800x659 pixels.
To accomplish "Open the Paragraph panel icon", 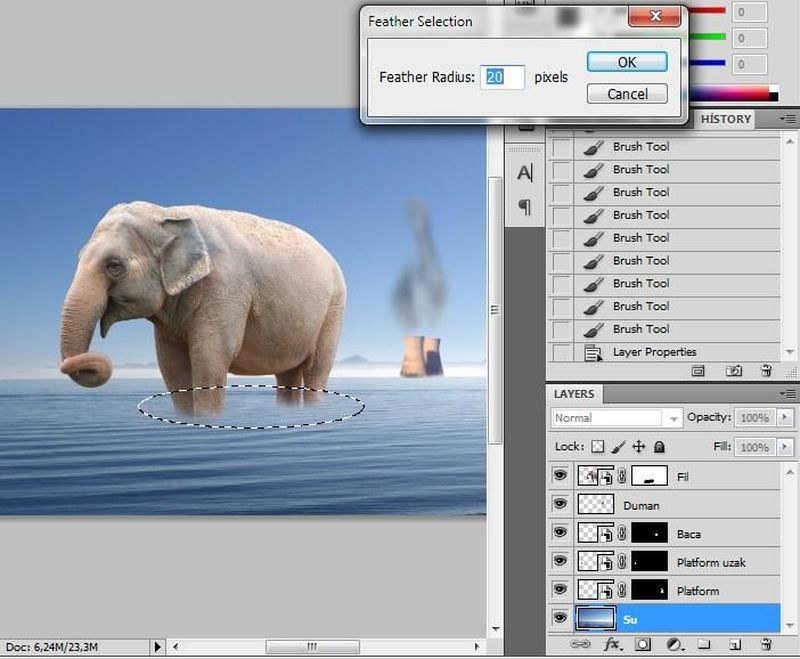I will pyautogui.click(x=525, y=207).
